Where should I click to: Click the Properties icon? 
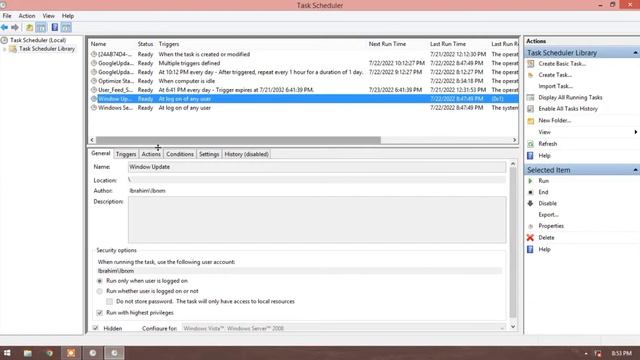pos(531,226)
